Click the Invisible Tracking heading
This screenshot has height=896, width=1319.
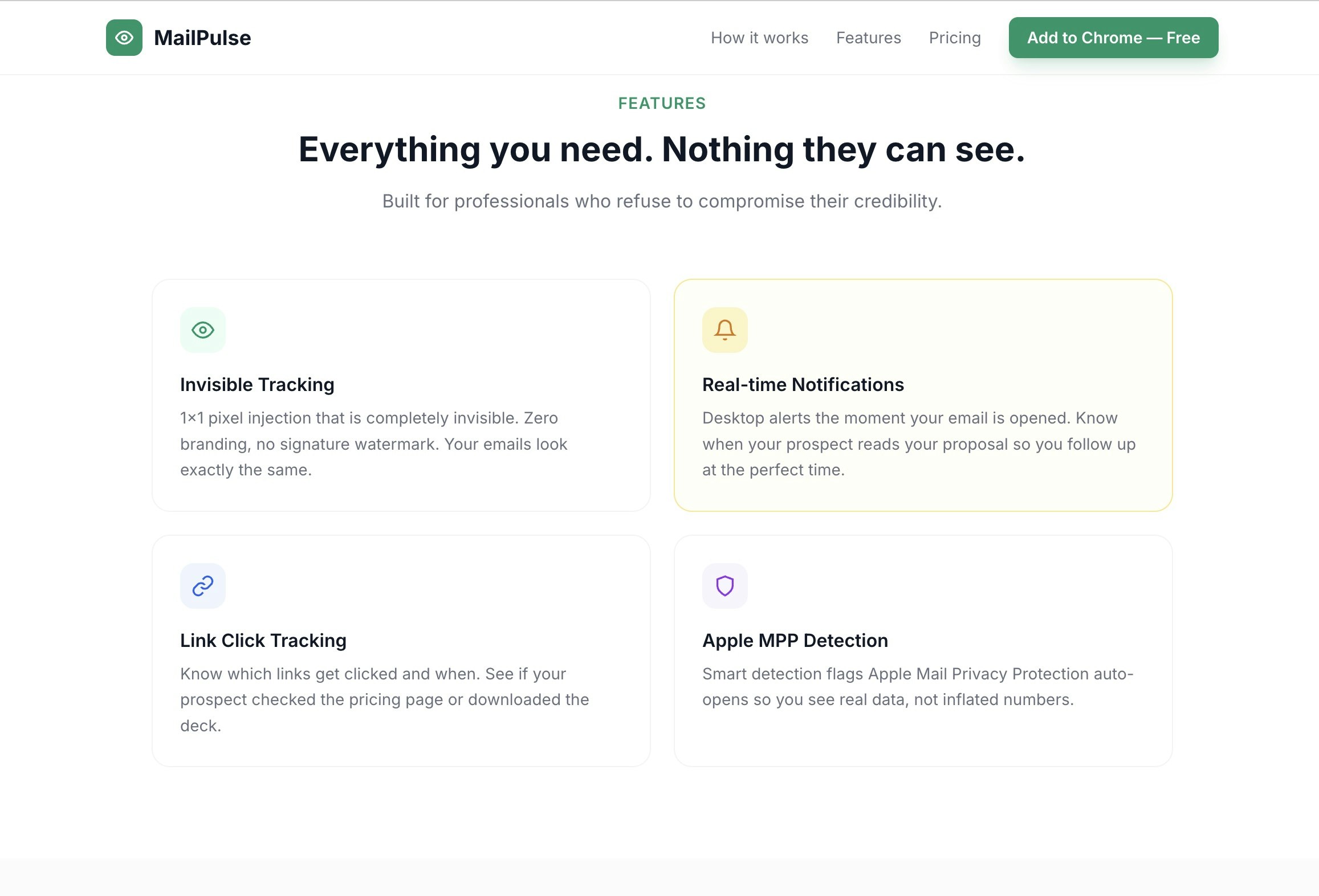point(257,384)
